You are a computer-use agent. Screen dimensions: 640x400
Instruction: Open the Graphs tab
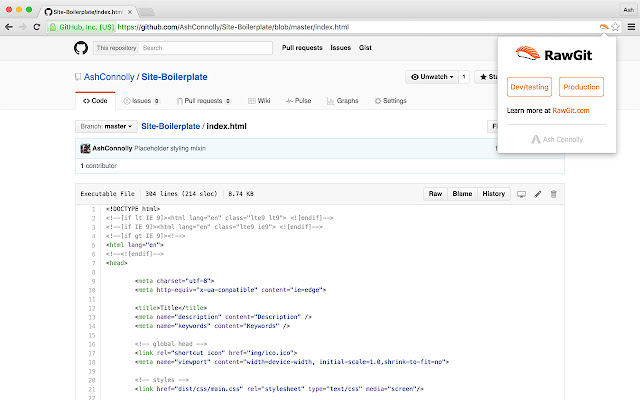(x=342, y=101)
